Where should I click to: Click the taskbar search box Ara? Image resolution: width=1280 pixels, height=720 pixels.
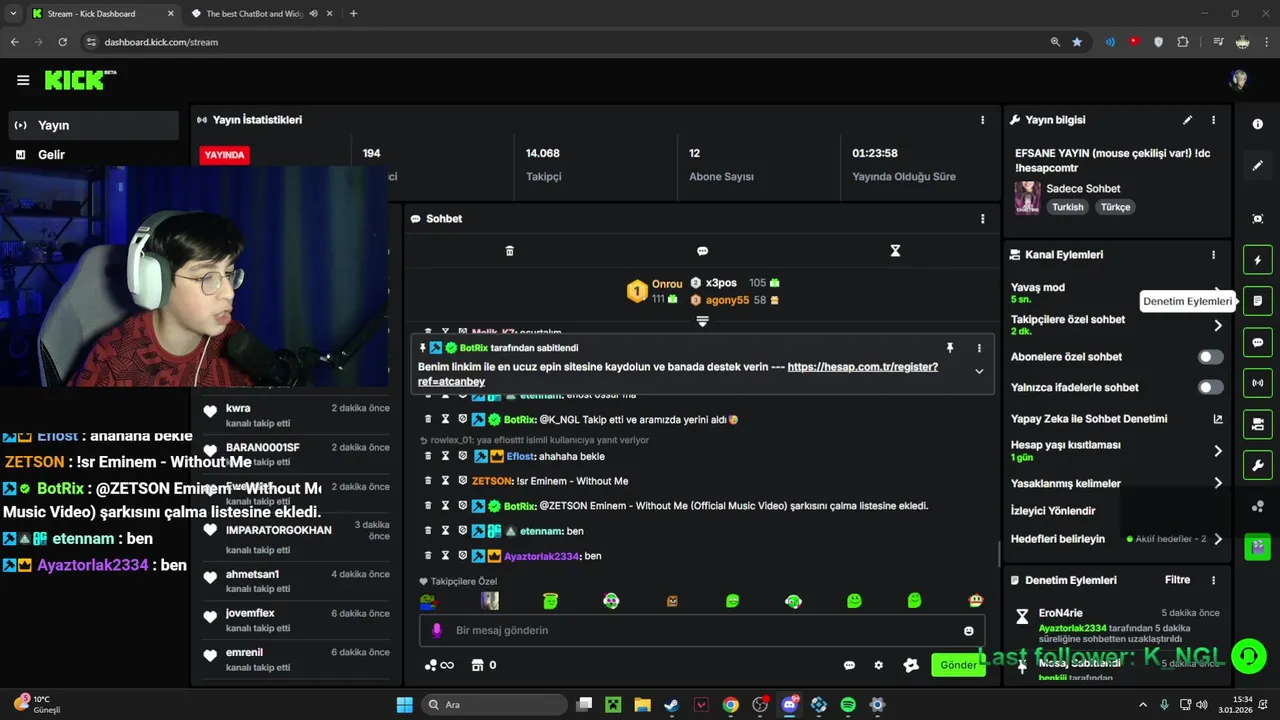494,705
